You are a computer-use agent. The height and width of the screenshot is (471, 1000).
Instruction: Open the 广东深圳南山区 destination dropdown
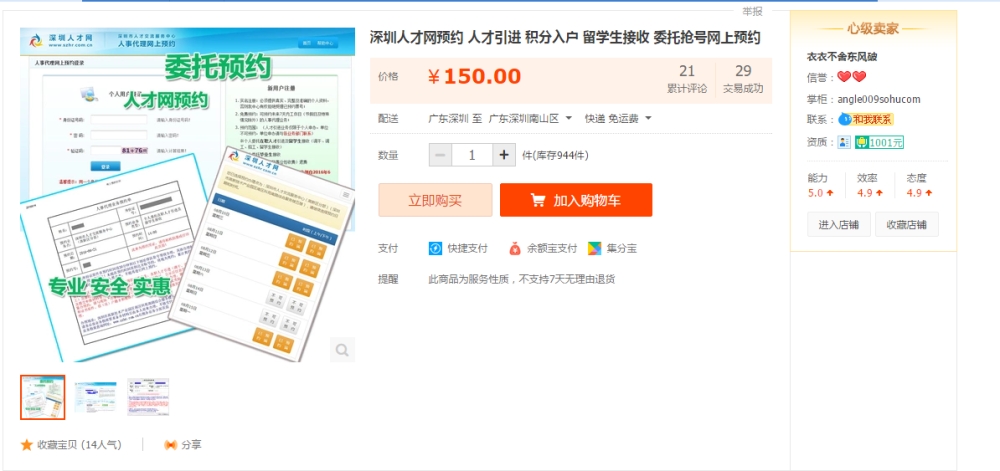coord(530,119)
